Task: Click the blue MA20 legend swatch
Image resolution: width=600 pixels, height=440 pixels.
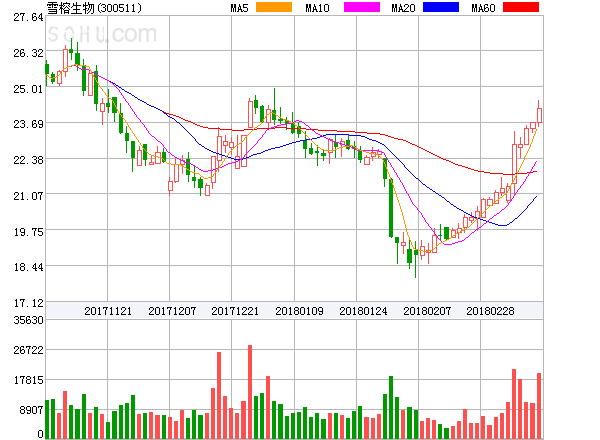Action: click(x=441, y=7)
